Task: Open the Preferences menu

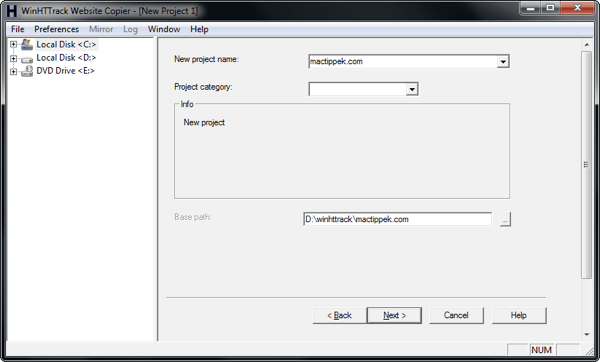Action: point(57,29)
